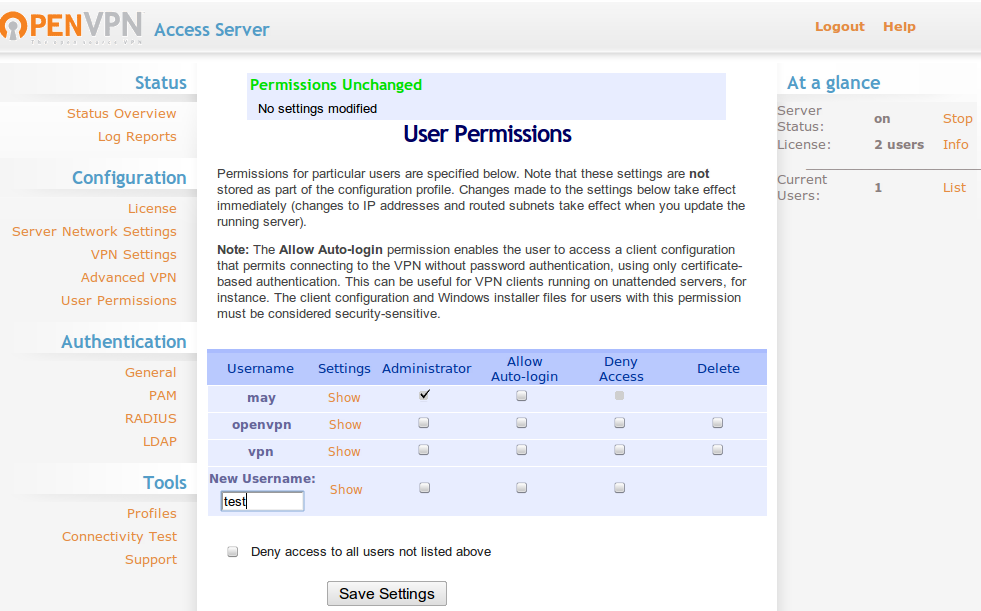Open VPN Settings page
This screenshot has width=981, height=611.
pos(133,255)
